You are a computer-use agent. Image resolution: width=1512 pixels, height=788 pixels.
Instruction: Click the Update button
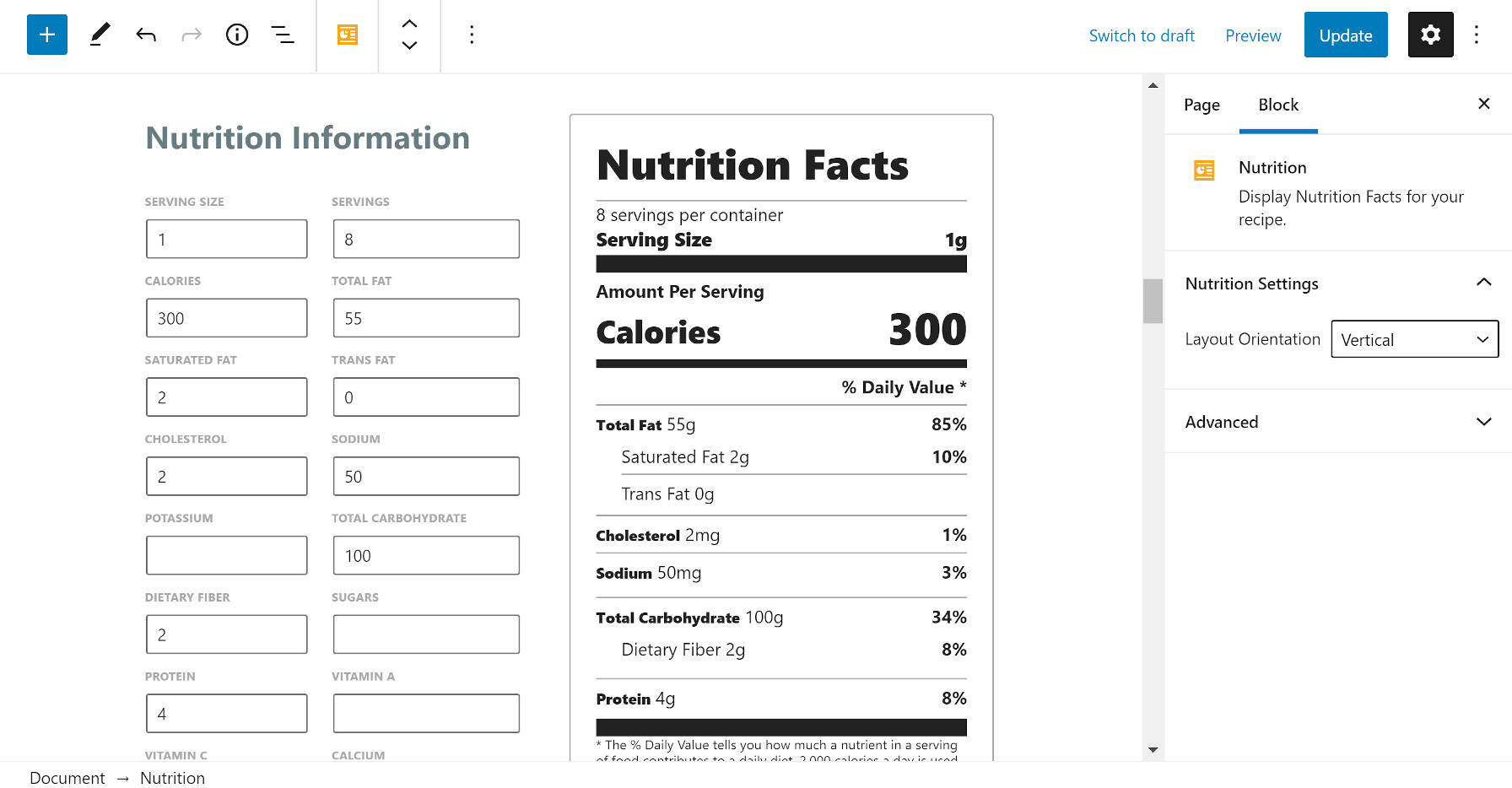(x=1345, y=35)
